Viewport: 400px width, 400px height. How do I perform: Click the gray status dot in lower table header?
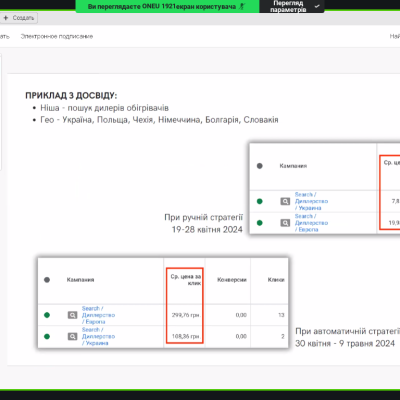[x=47, y=280]
